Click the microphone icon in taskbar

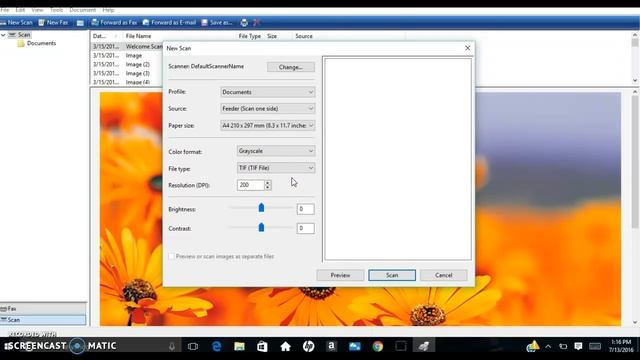172,346
